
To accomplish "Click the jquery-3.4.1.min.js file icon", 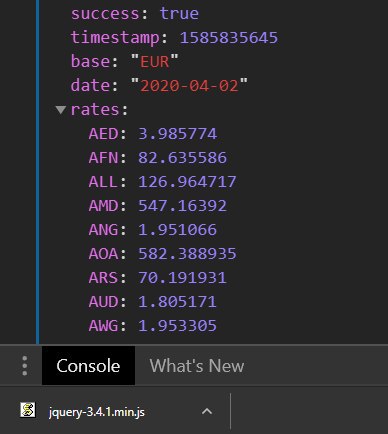I will tap(28, 410).
